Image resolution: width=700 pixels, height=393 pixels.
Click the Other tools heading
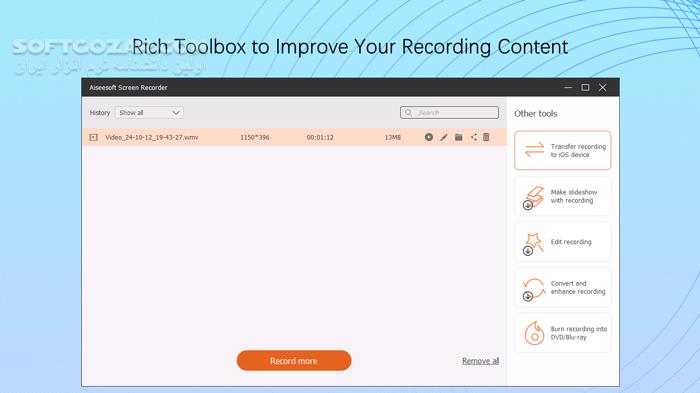click(536, 113)
